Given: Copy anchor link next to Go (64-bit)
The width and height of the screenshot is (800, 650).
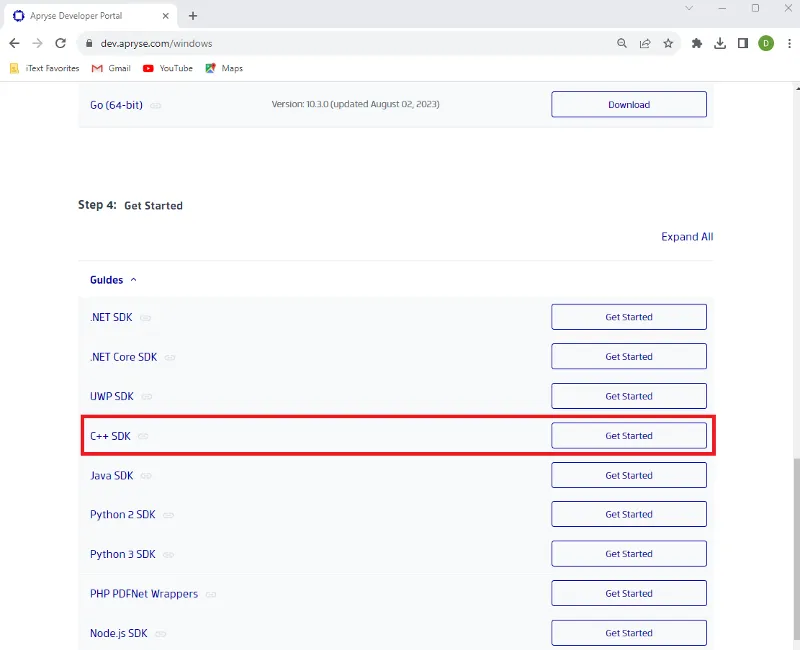Looking at the screenshot, I should pos(156,106).
